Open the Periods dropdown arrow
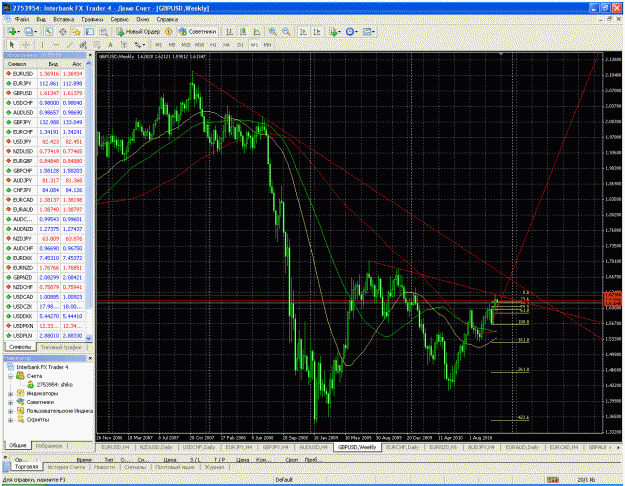This screenshot has width=625, height=486. [356, 31]
